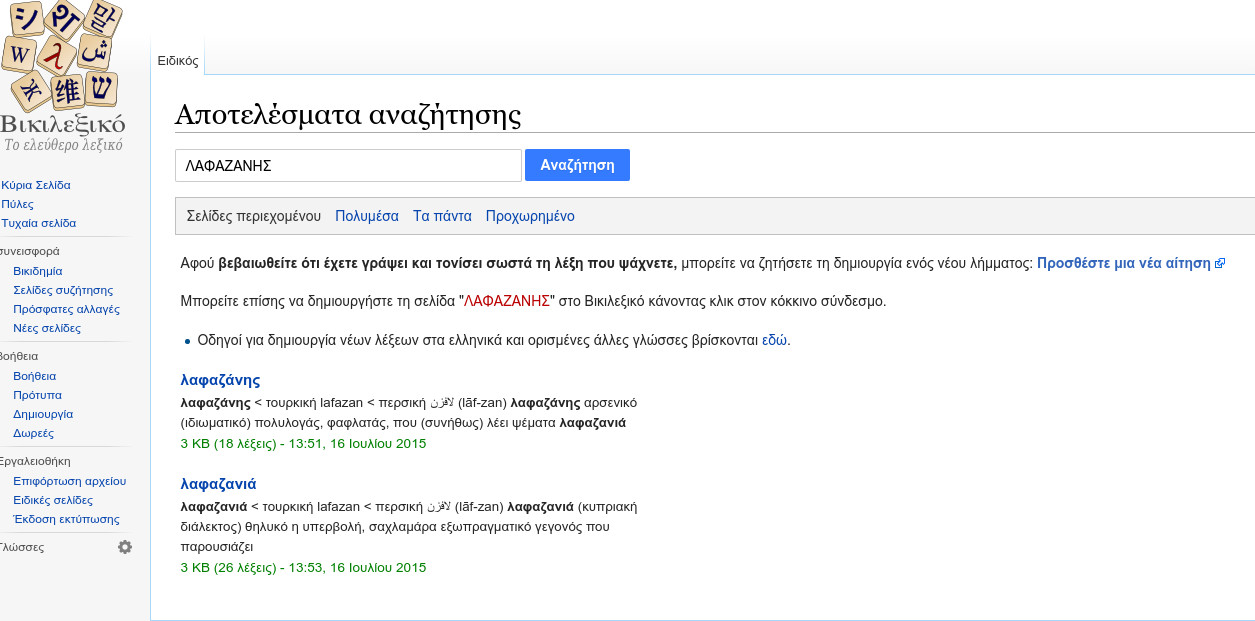This screenshot has height=621, width=1255.
Task: Open Ειδικές σελίδες in sidebar
Action: point(53,500)
